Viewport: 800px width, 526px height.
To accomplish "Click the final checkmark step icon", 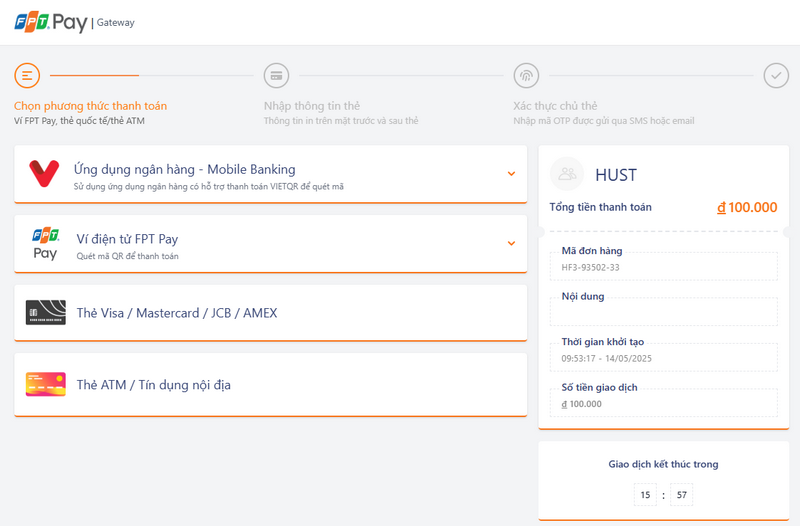I will click(x=776, y=75).
